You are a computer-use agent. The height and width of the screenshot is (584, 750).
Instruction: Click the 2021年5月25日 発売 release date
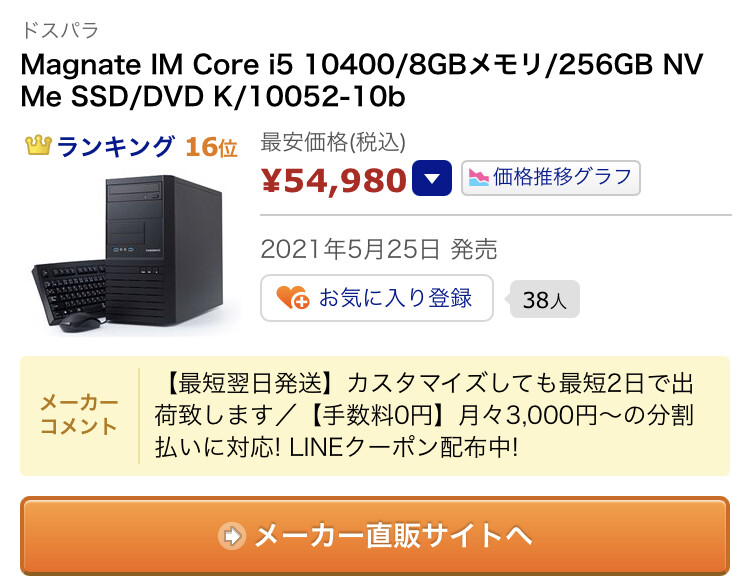[x=378, y=249]
